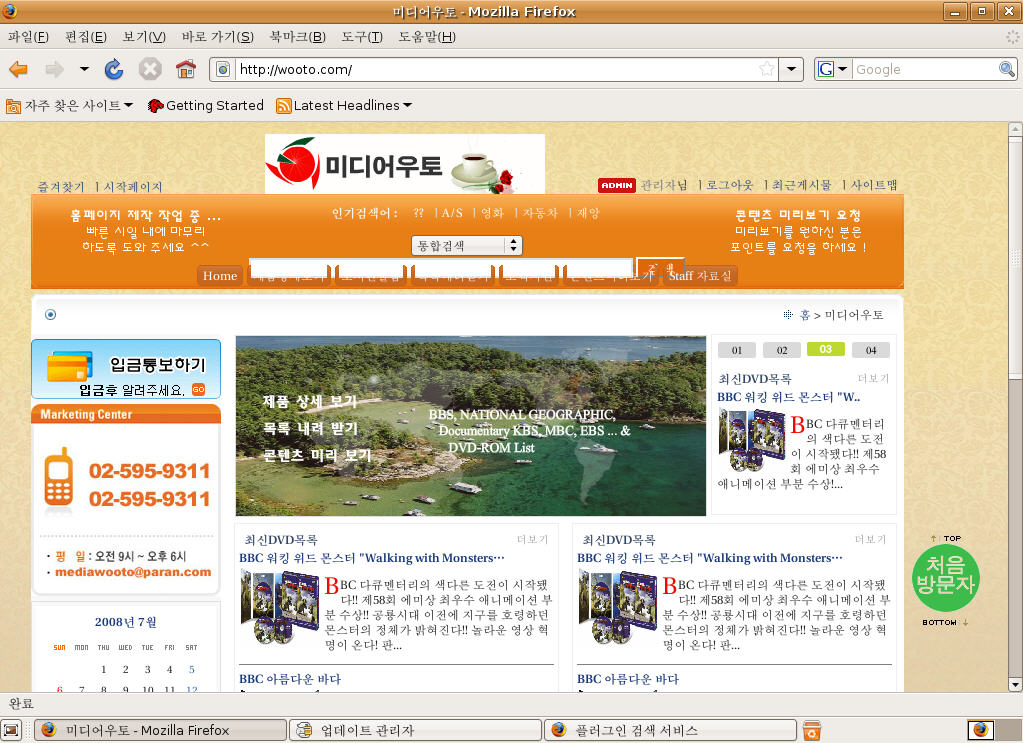Viewport: 1023px width, 743px height.
Task: Expand the URL history dropdown arrow
Action: click(791, 69)
